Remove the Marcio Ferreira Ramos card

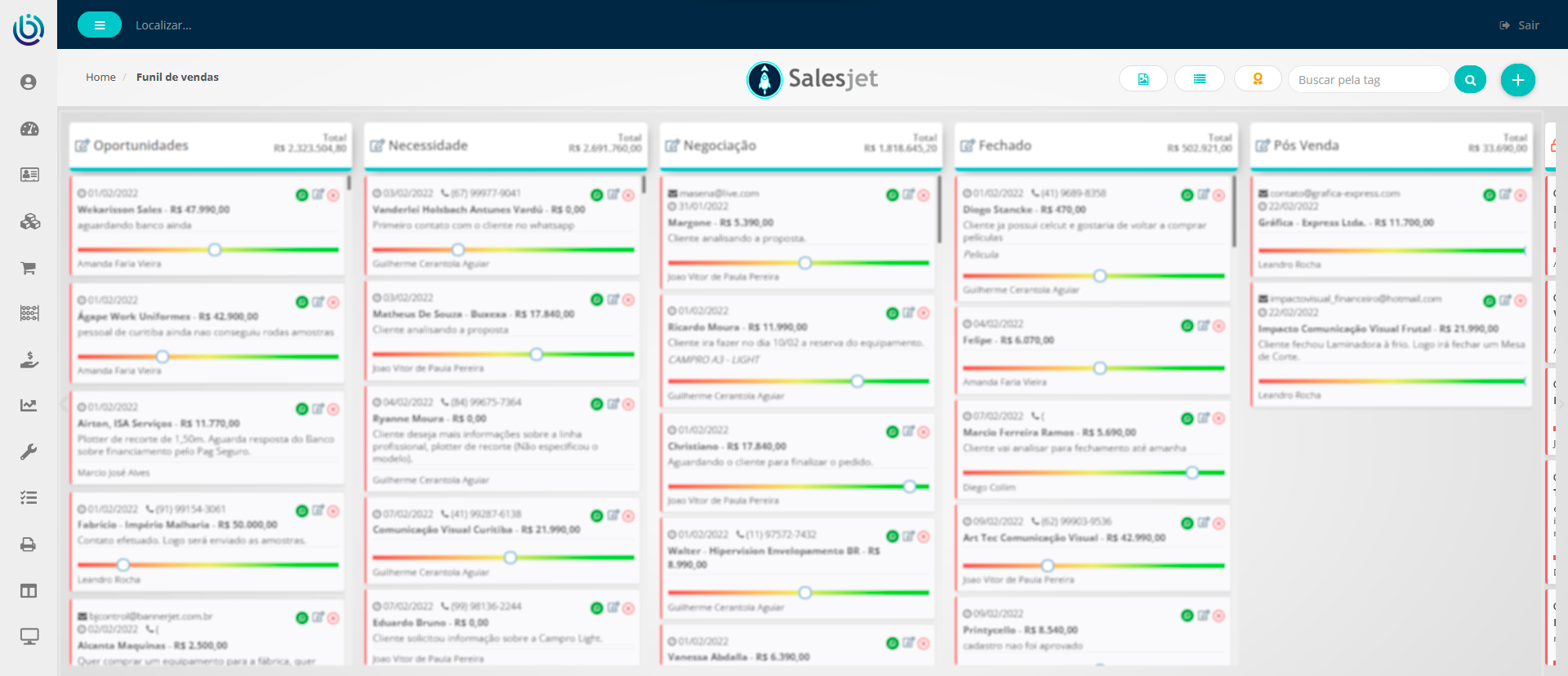1218,418
